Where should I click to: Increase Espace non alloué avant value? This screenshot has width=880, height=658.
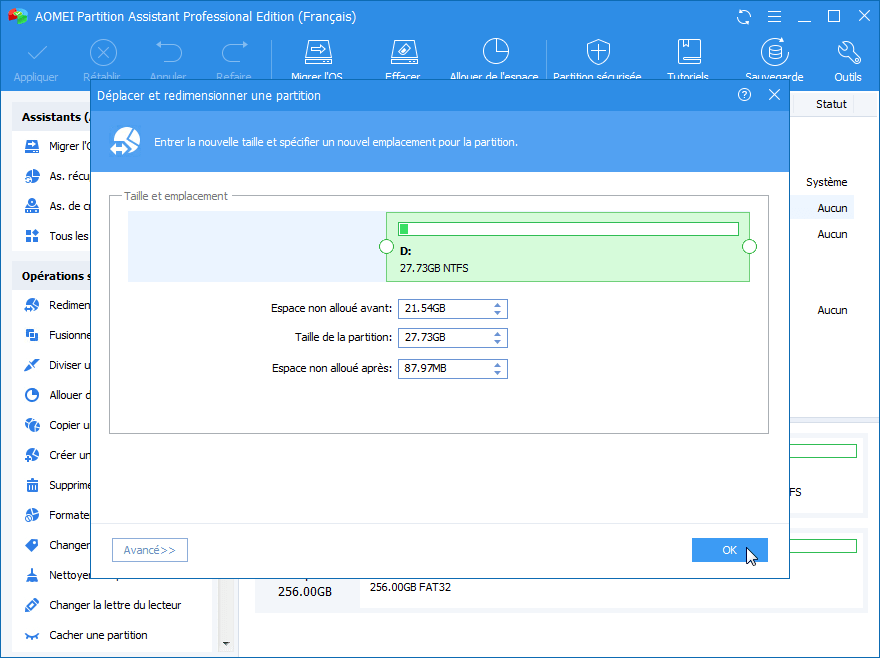pyautogui.click(x=497, y=305)
